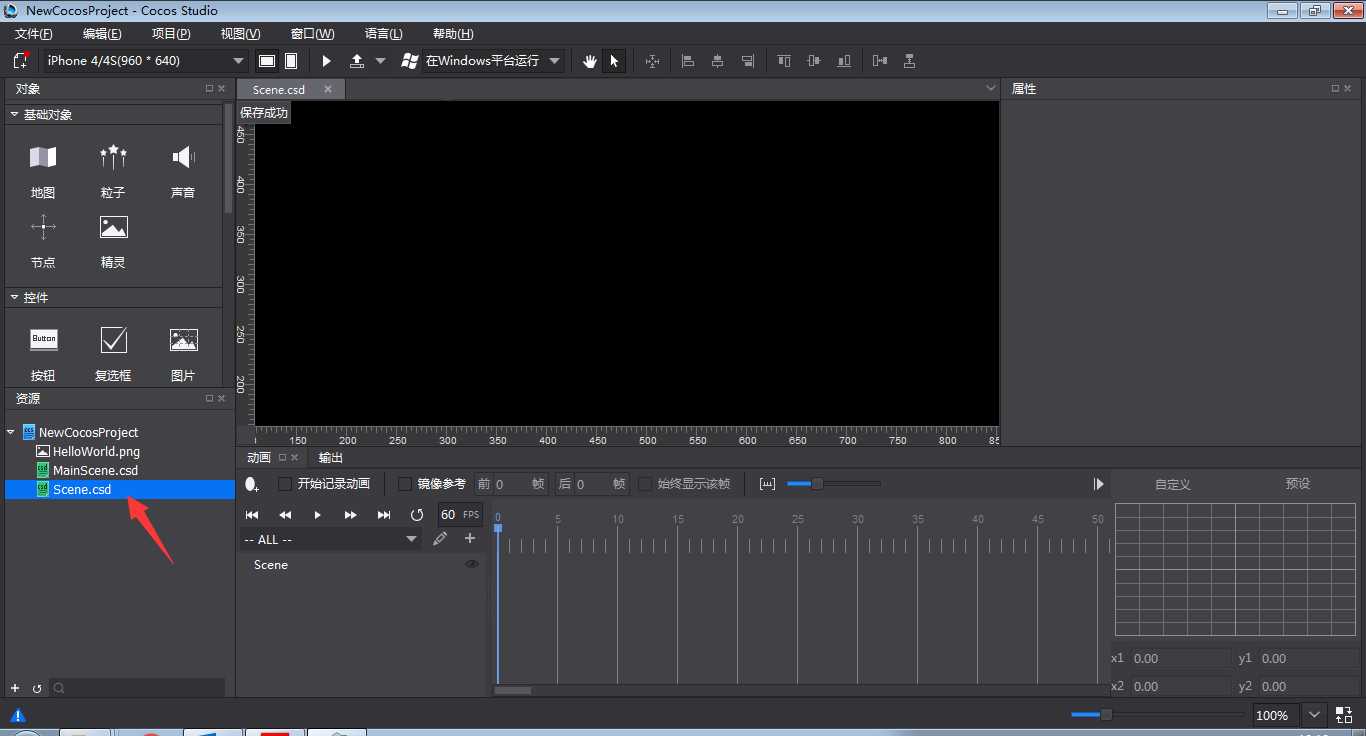Play the animation
This screenshot has width=1366, height=736.
pos(318,514)
